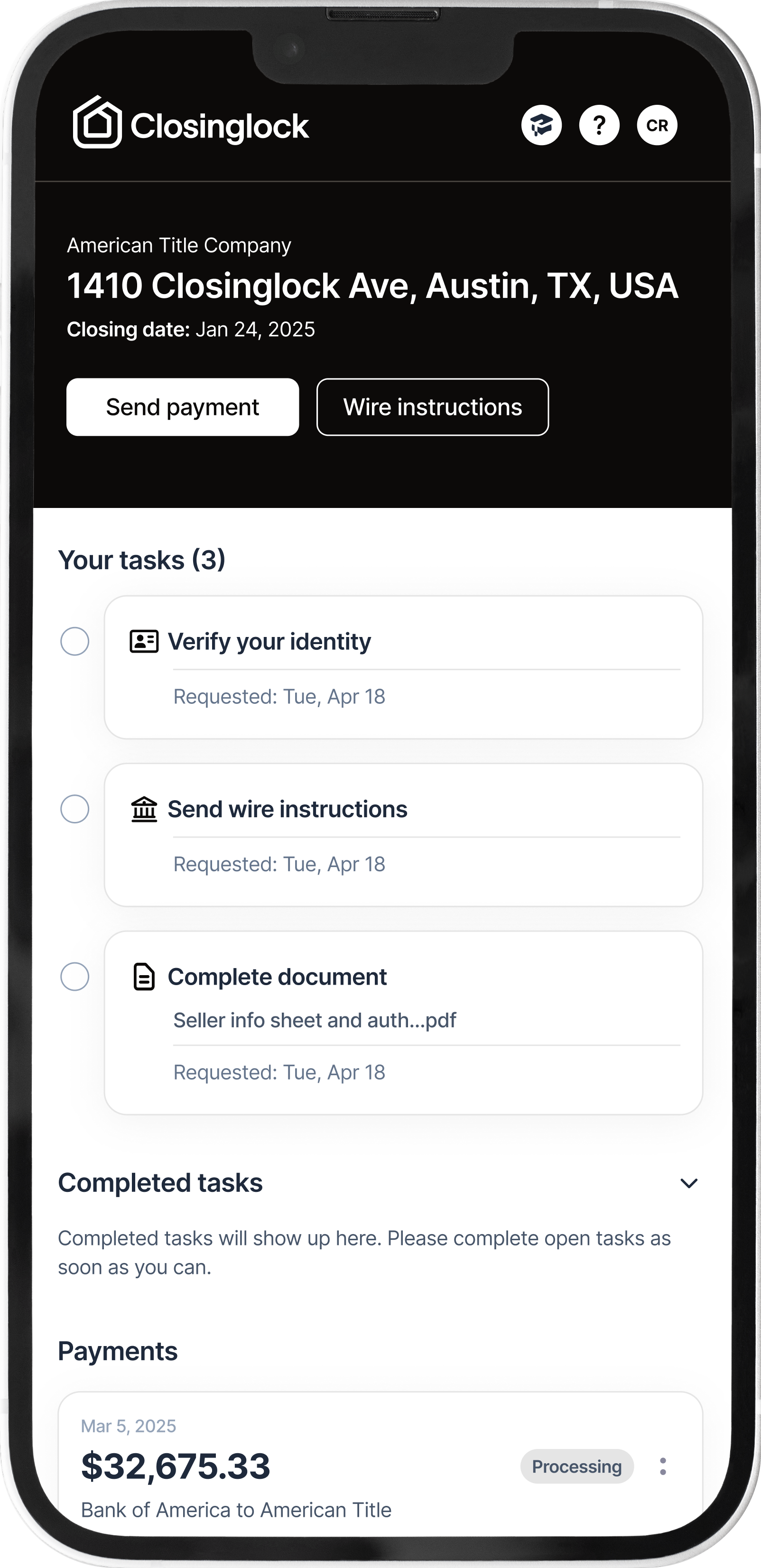Open the Send wire instructions task title

(287, 810)
